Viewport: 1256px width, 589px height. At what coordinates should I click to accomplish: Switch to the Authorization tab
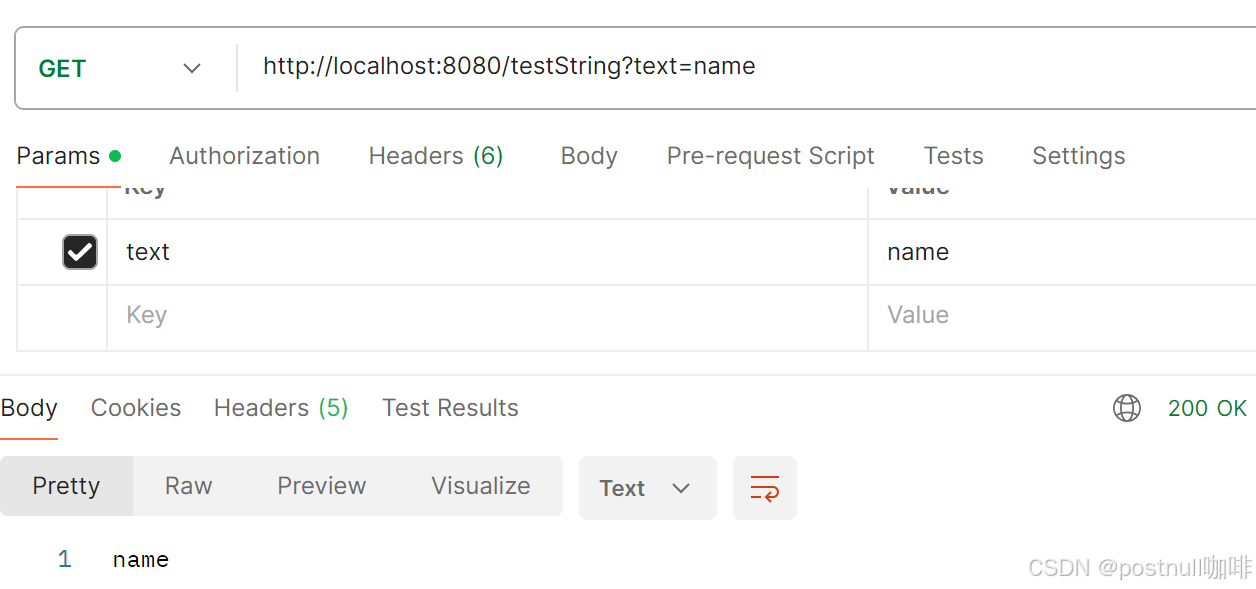(244, 156)
